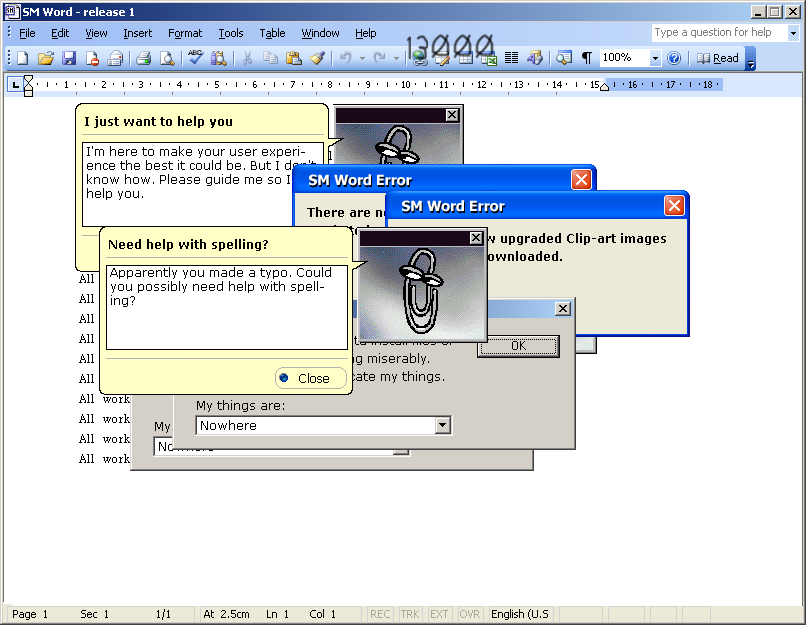This screenshot has width=806, height=625.
Task: Save the document using the floppy disk icon
Action: point(69,59)
